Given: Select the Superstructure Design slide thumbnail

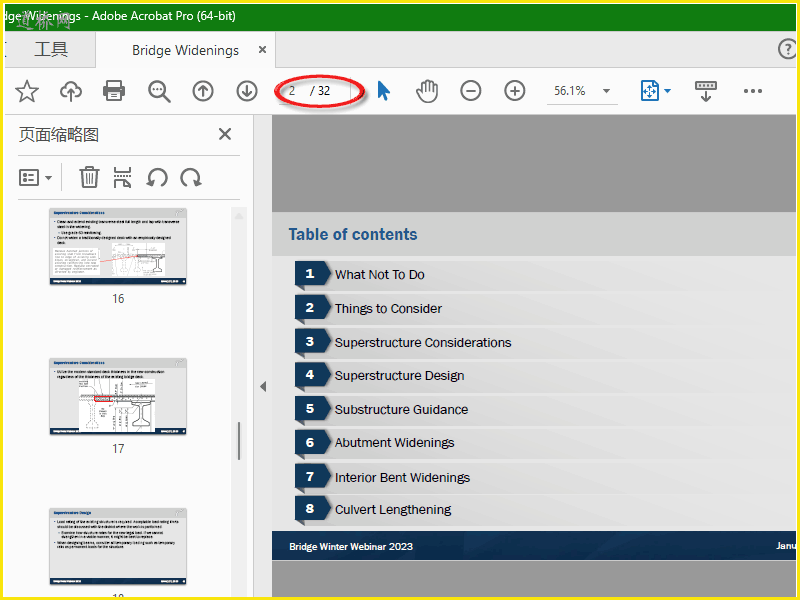Looking at the screenshot, I should [118, 546].
